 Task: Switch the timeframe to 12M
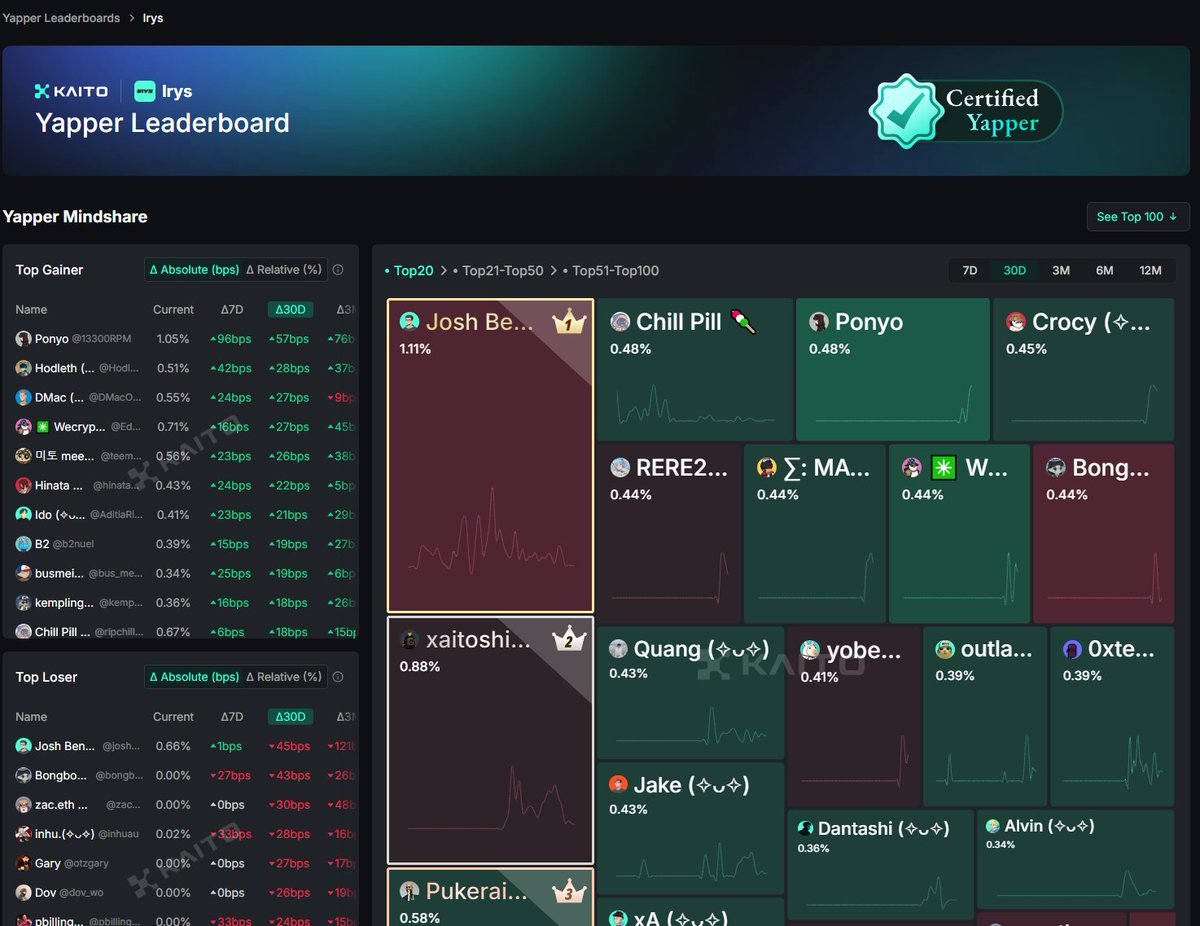click(x=1150, y=271)
